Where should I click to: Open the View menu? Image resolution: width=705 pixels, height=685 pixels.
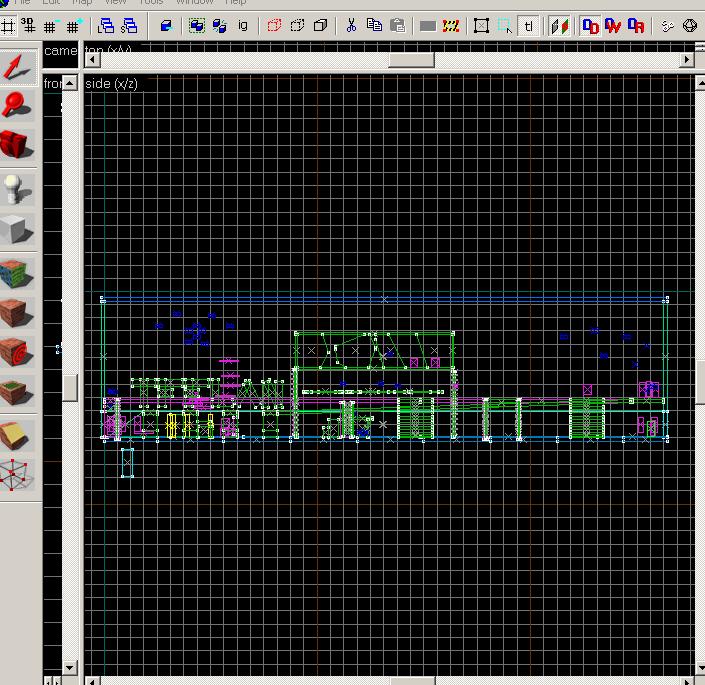pos(115,2)
